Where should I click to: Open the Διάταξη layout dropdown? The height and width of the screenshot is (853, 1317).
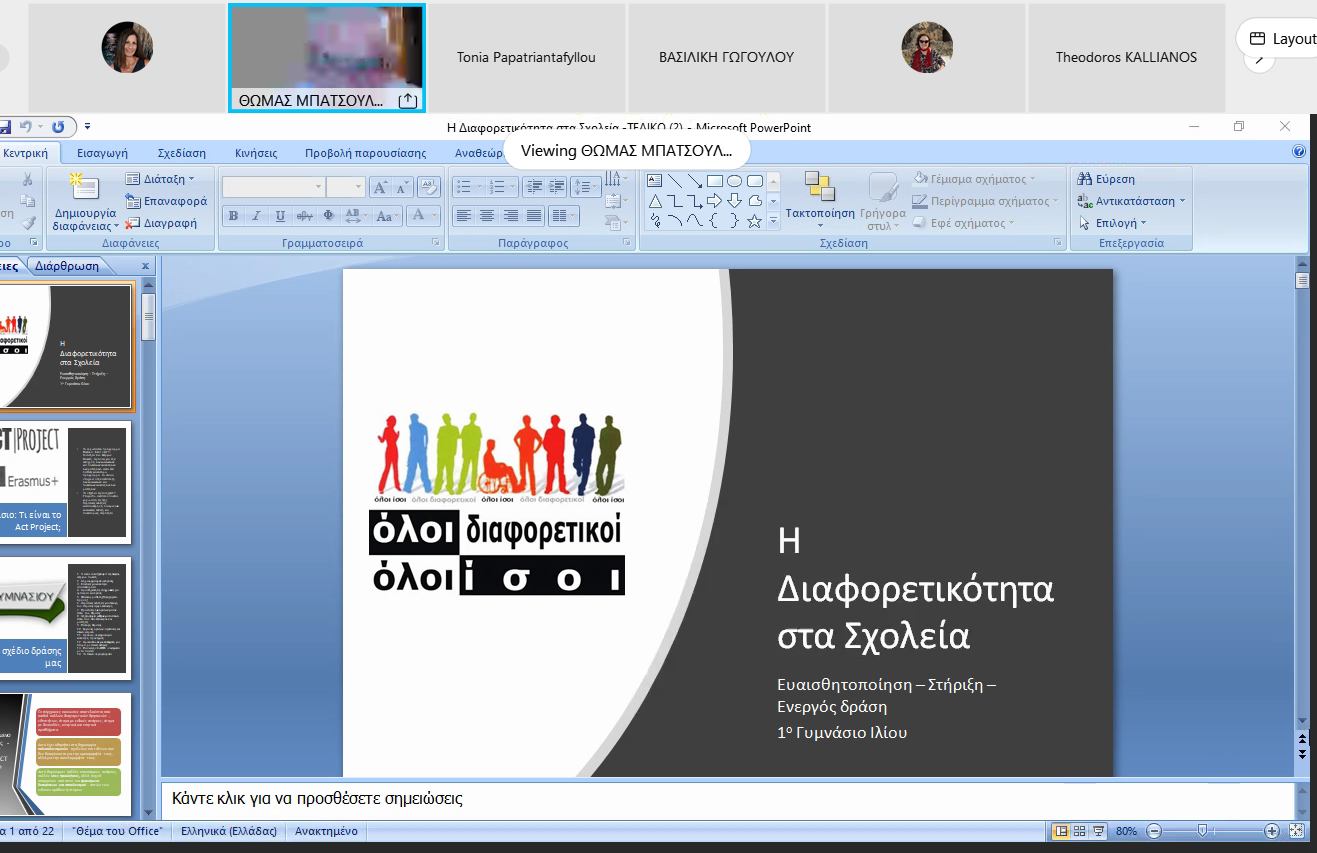point(160,179)
